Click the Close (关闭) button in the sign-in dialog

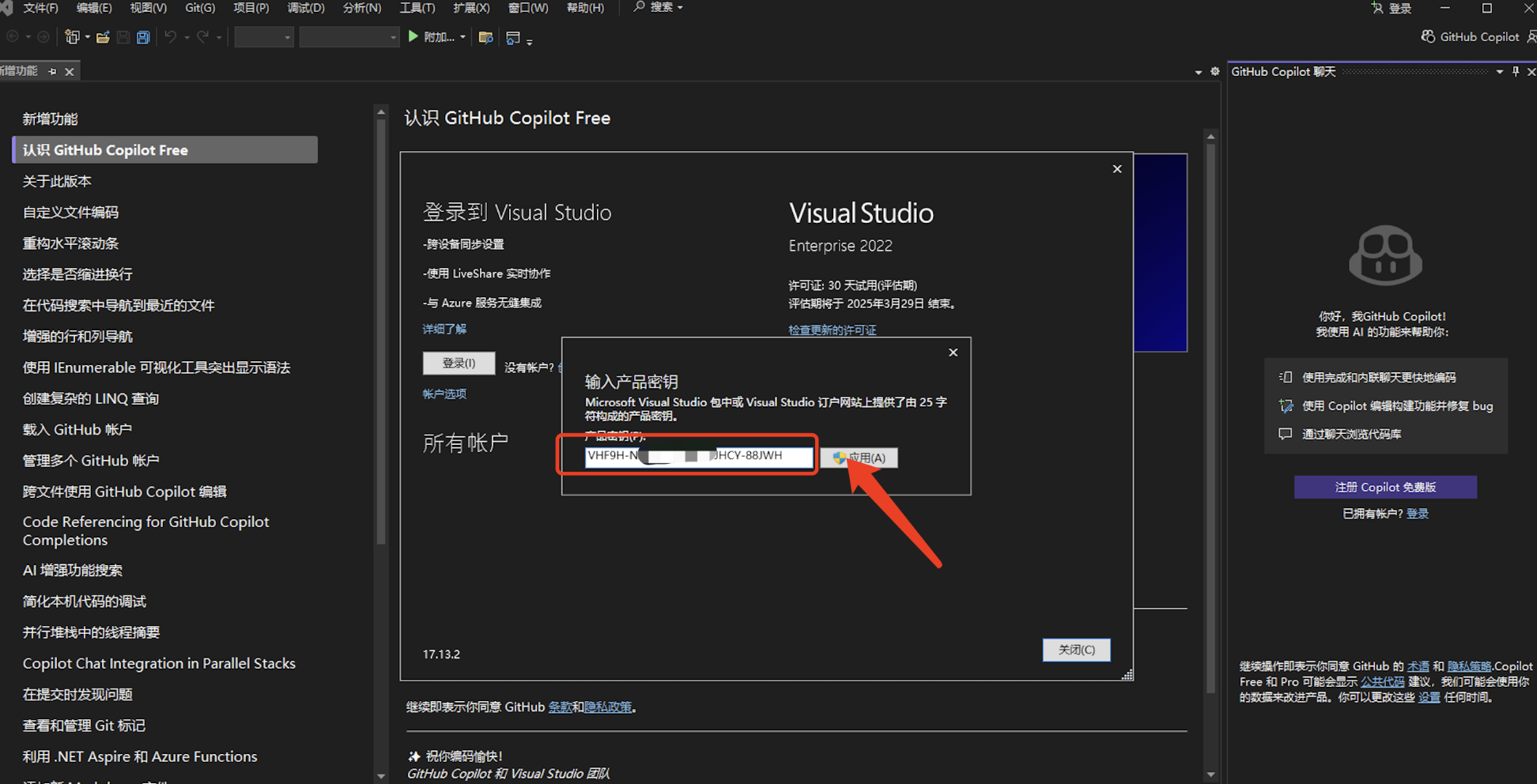coord(1076,650)
